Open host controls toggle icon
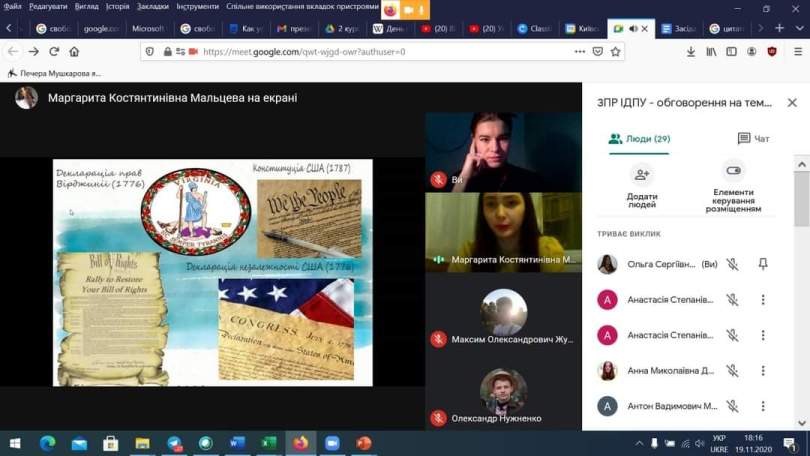The image size is (810, 456). [734, 170]
